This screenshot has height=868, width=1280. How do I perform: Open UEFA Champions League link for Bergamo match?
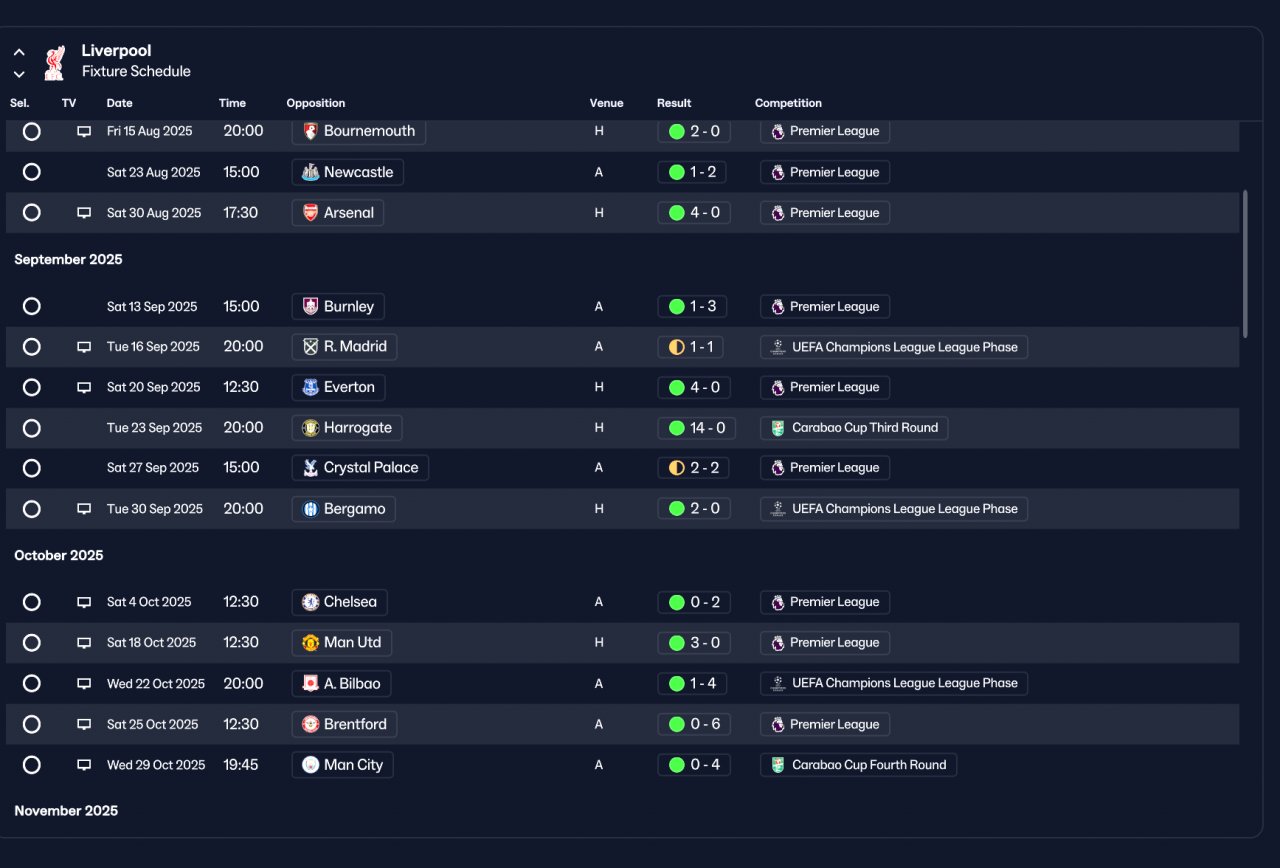click(x=894, y=509)
